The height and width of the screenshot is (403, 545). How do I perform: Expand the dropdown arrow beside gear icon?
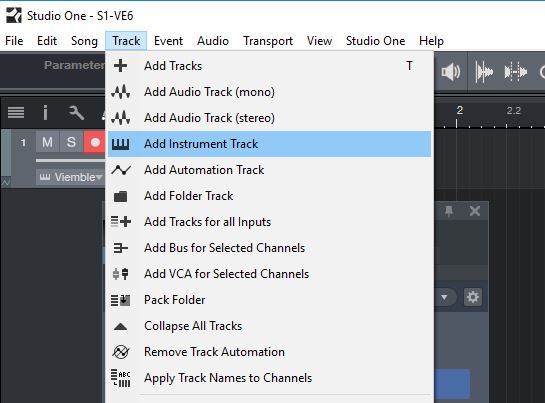coord(444,297)
